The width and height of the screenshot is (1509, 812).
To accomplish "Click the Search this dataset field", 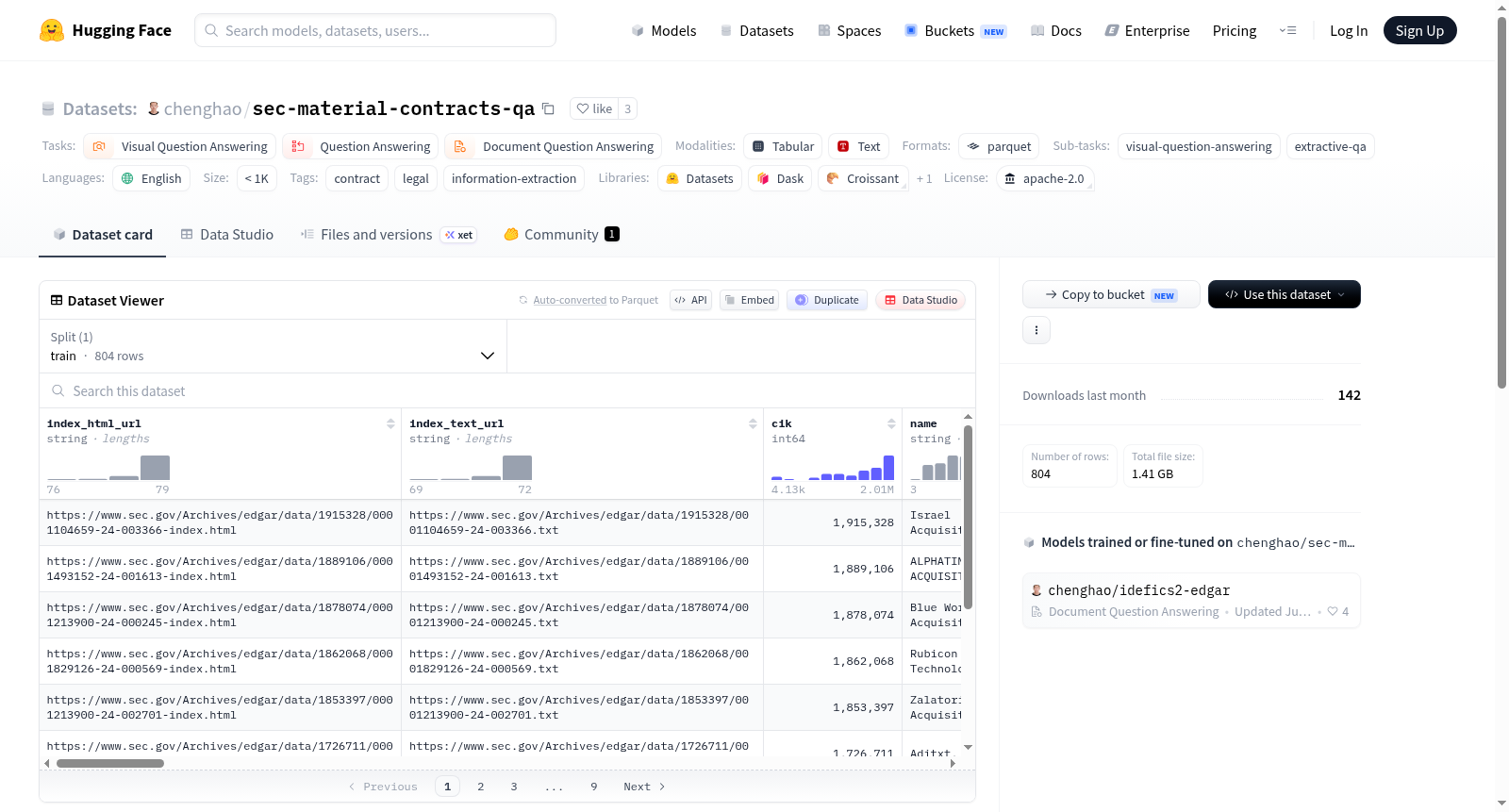I will 507,390.
